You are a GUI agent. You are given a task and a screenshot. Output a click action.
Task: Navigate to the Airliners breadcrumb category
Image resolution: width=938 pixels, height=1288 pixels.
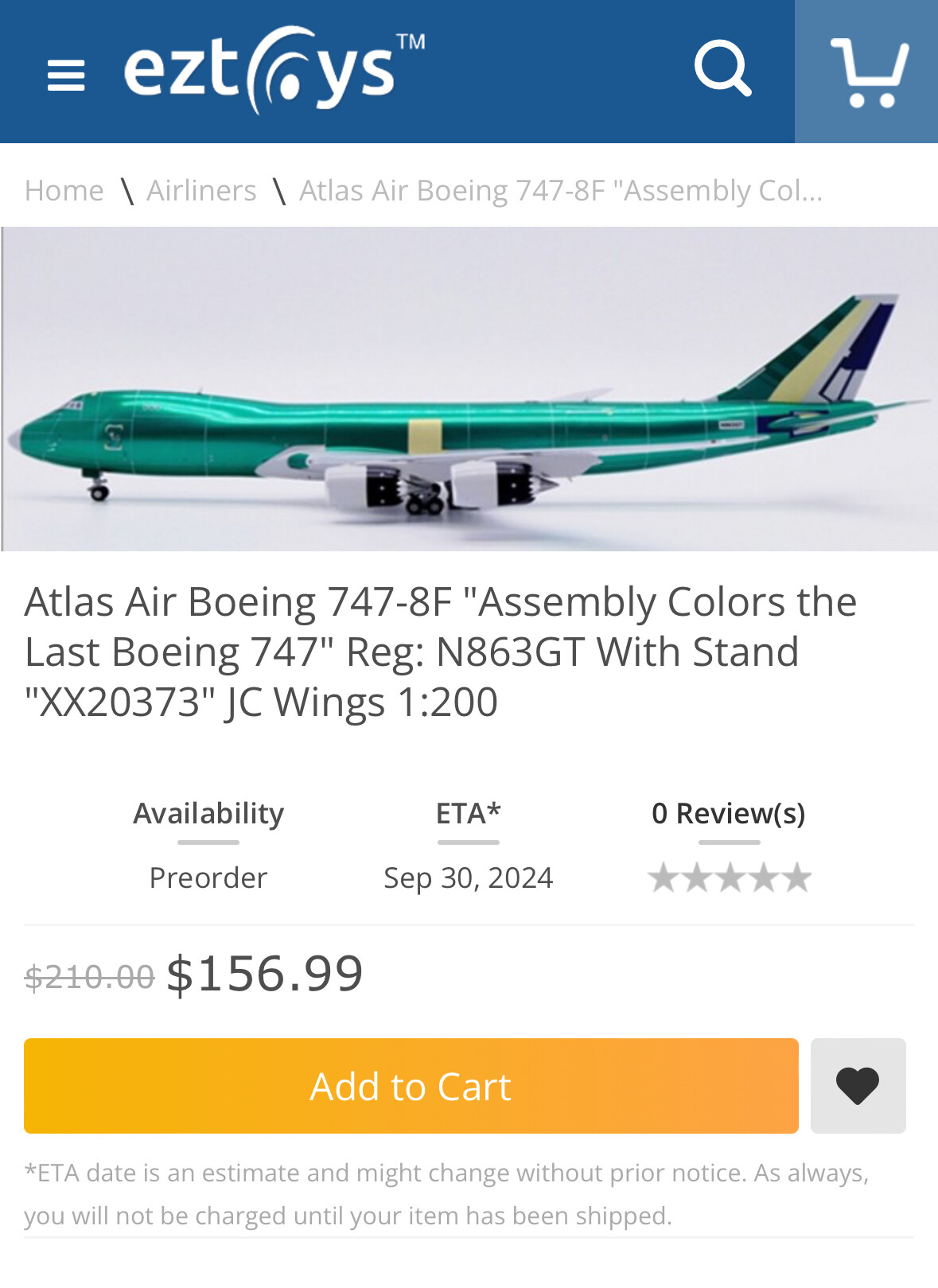pyautogui.click(x=201, y=191)
